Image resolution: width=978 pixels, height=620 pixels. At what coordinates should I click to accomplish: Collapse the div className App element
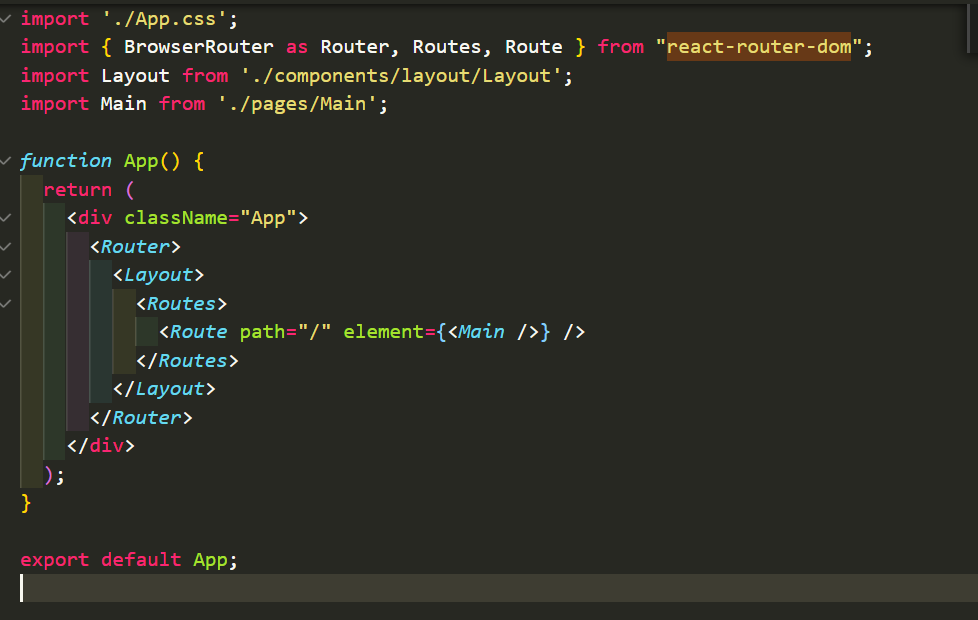point(6,217)
